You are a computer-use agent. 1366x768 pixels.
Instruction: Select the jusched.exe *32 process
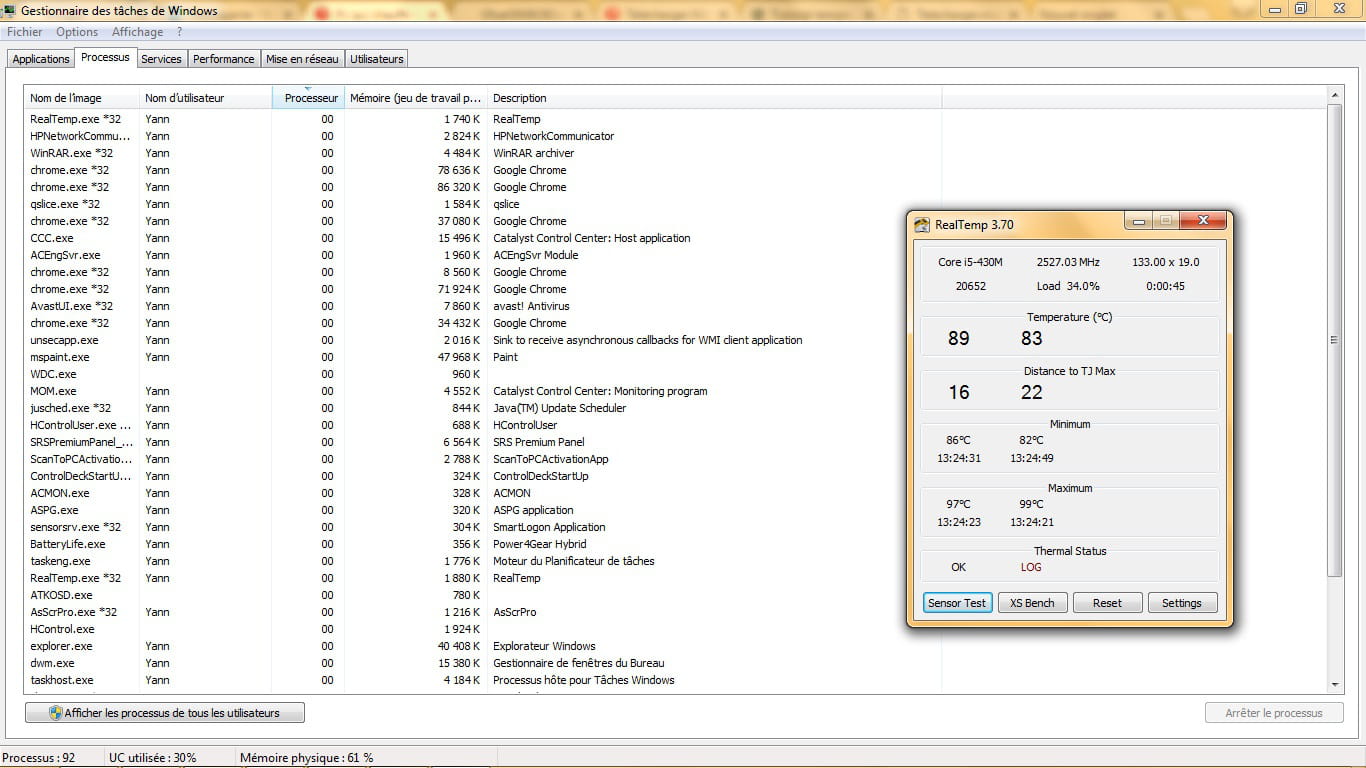point(483,408)
